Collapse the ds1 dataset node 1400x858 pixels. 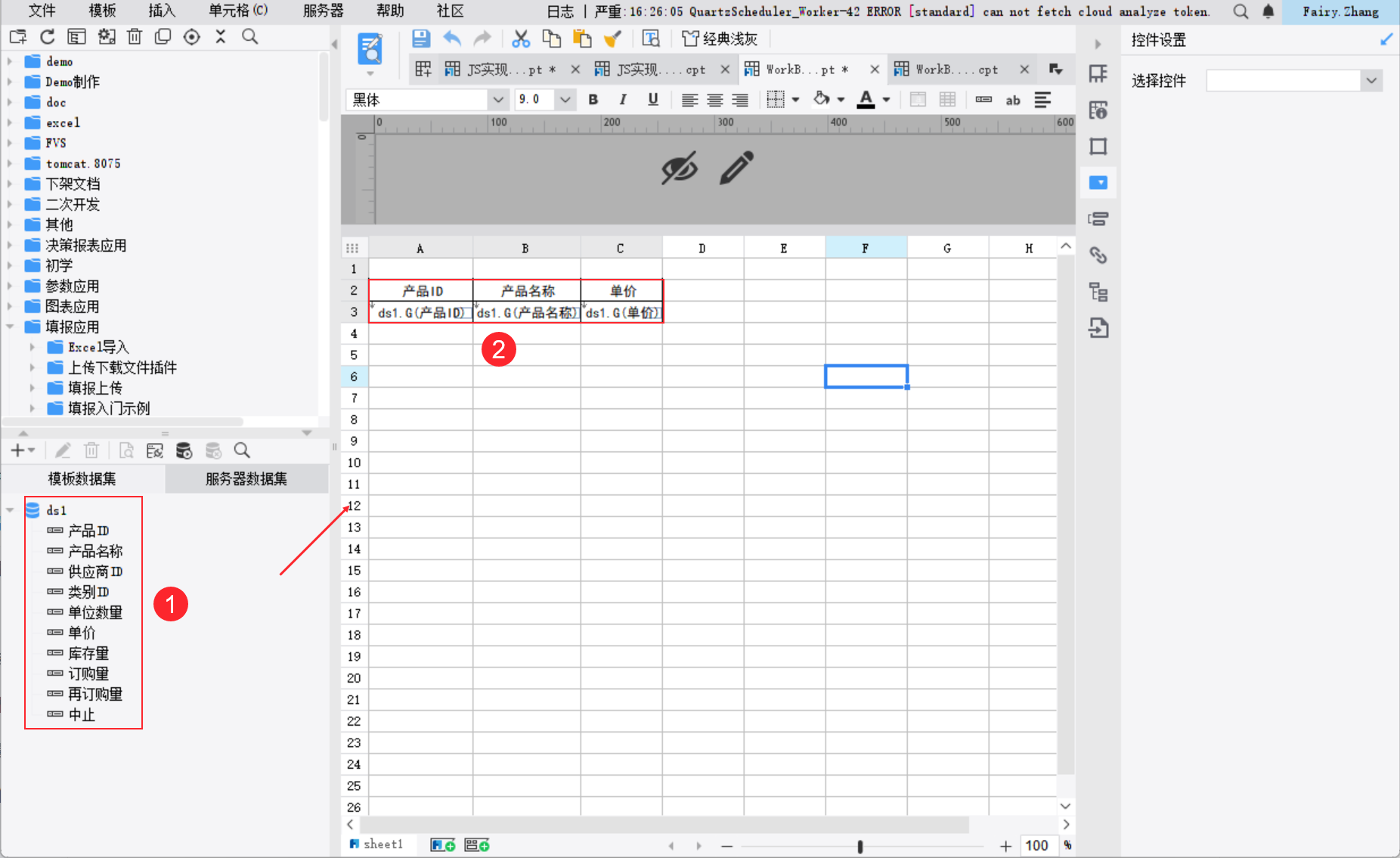(x=10, y=510)
